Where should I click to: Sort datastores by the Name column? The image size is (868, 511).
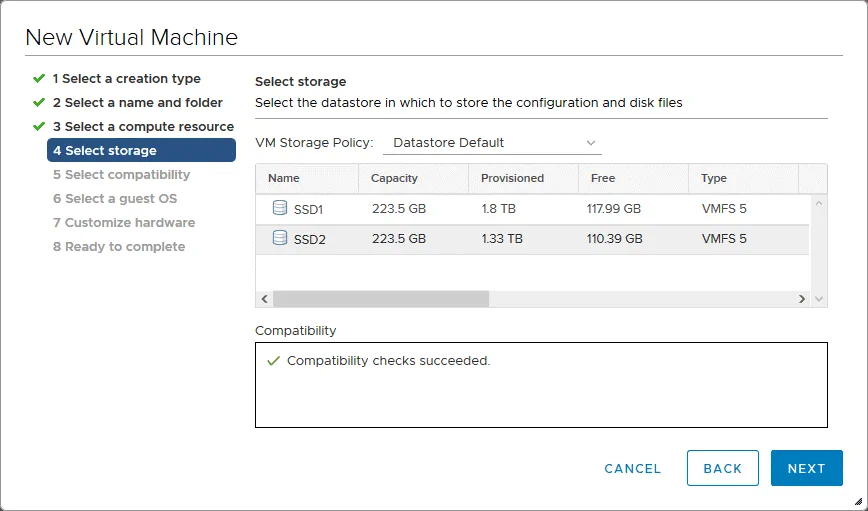tap(284, 178)
